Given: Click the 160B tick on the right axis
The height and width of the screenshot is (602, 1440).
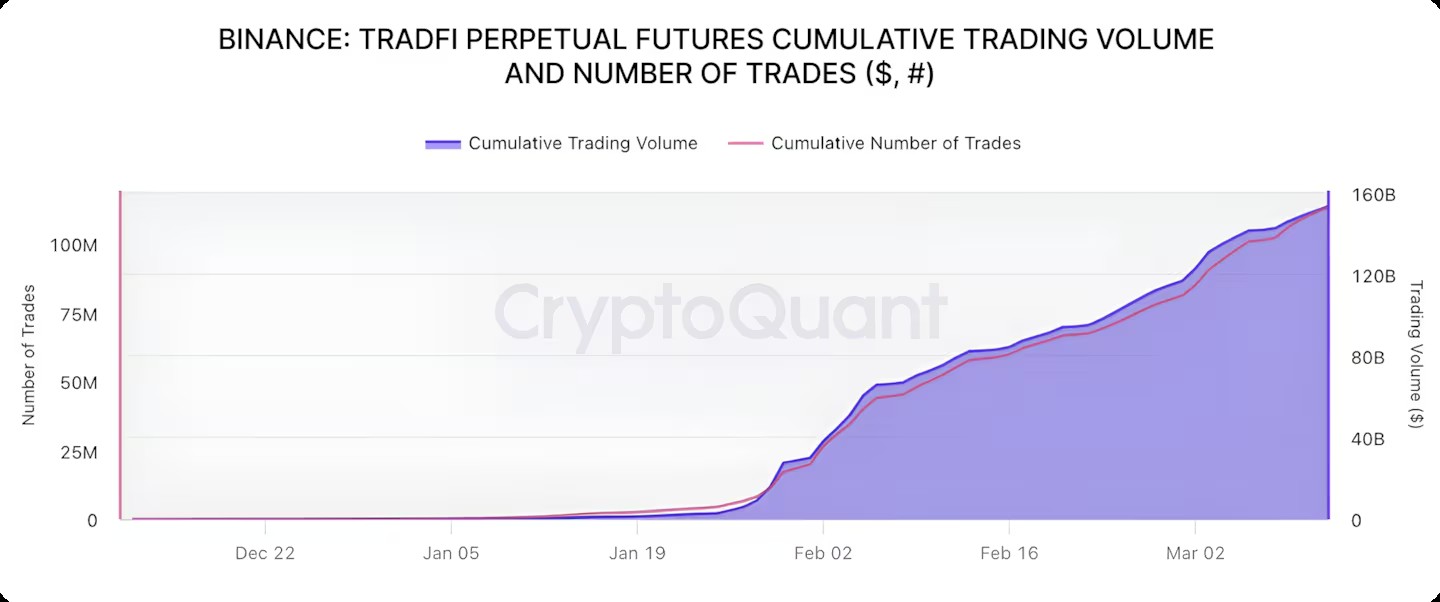Looking at the screenshot, I should 1374,195.
